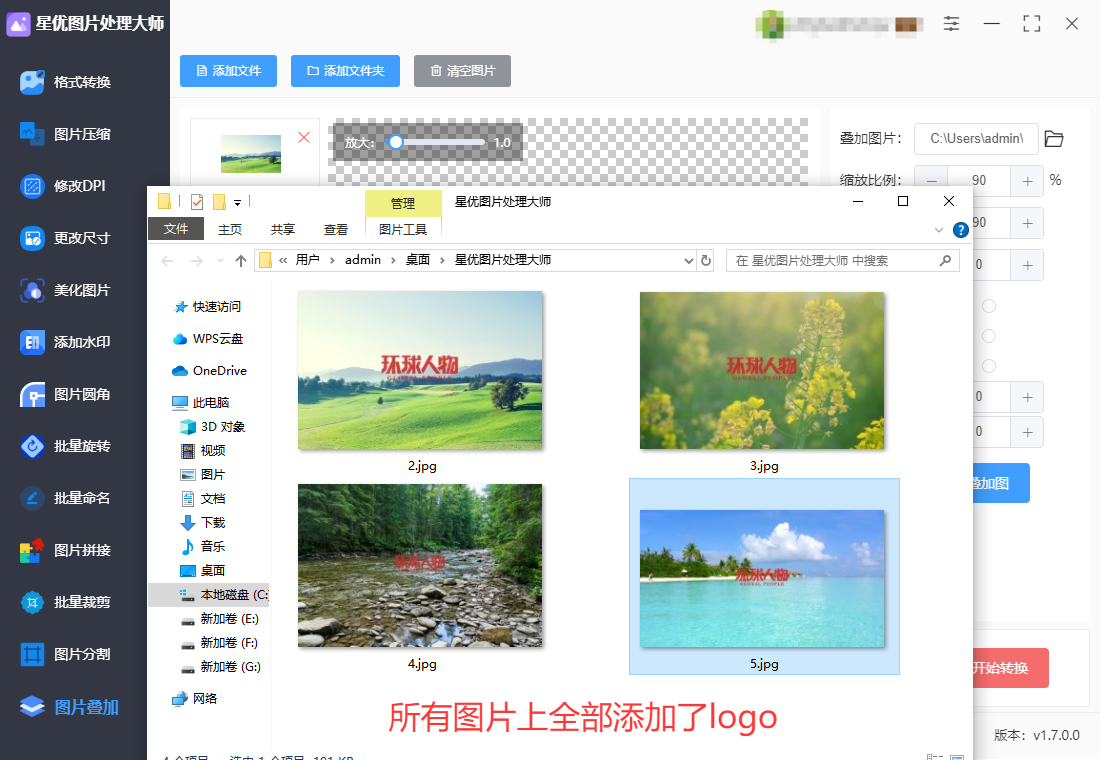1100x760 pixels.
Task: Click the 叠加图片 file path field
Action: click(976, 138)
